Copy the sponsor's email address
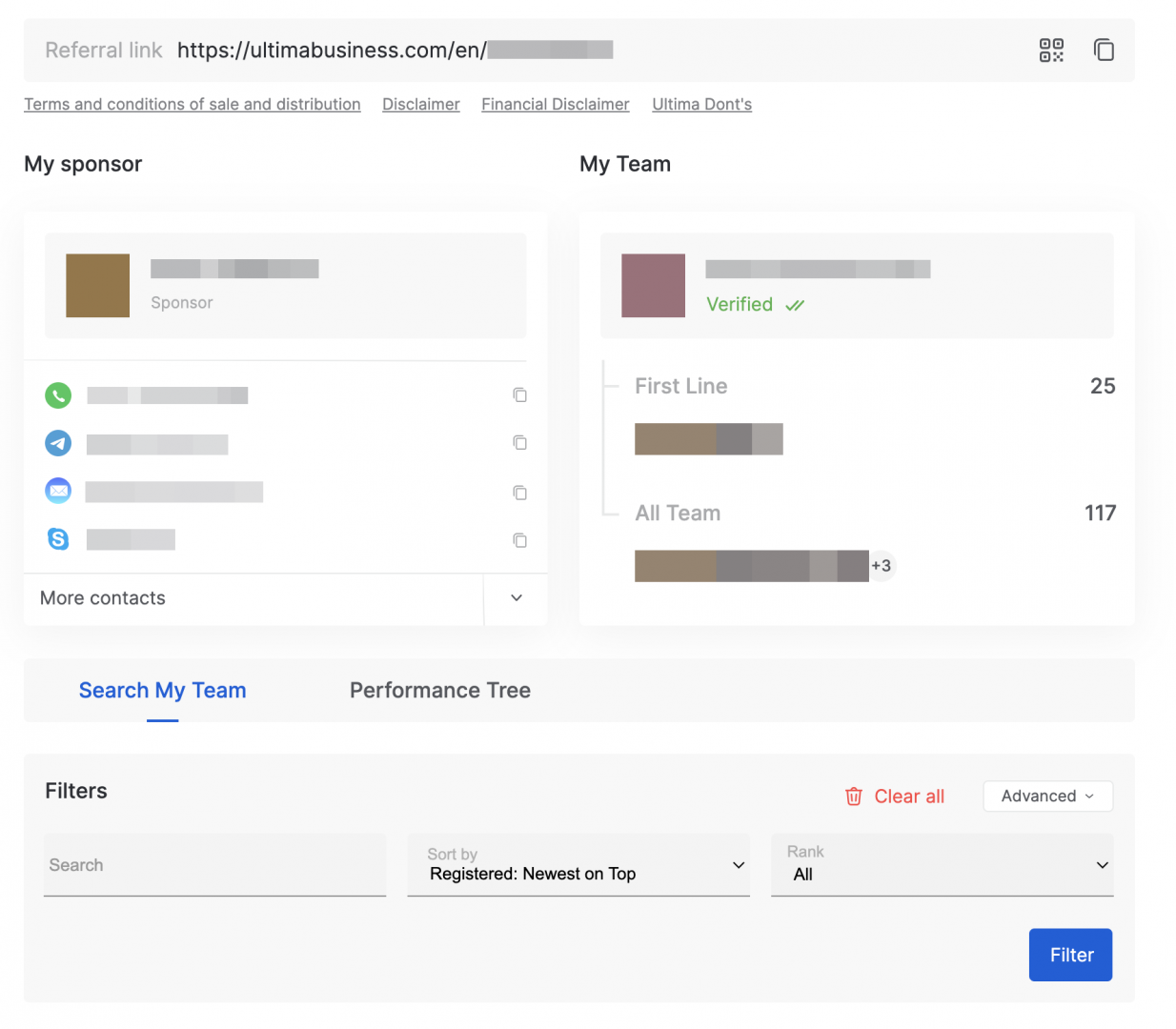This screenshot has height=1029, width=1176. 519,493
